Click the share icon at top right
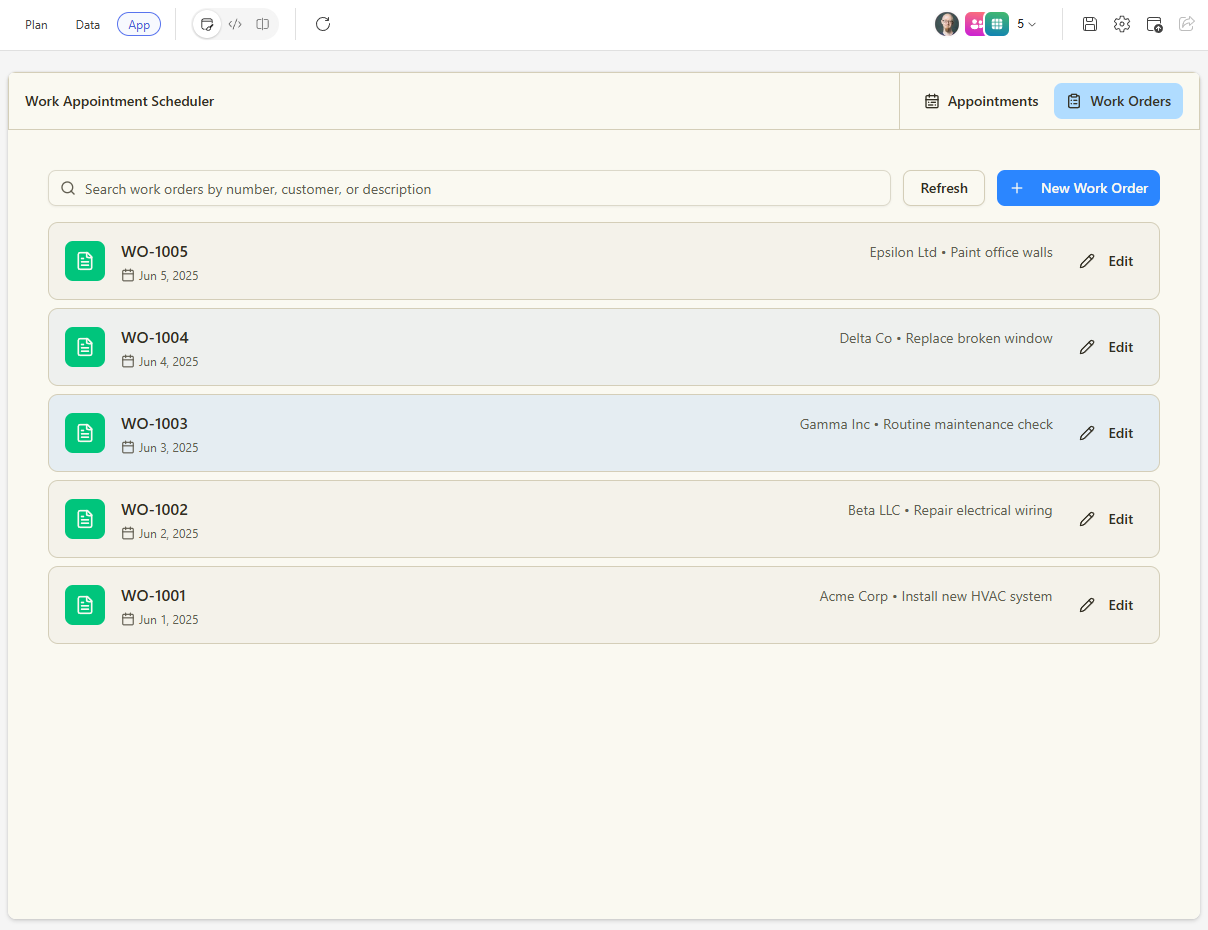This screenshot has height=930, width=1208. coord(1186,24)
